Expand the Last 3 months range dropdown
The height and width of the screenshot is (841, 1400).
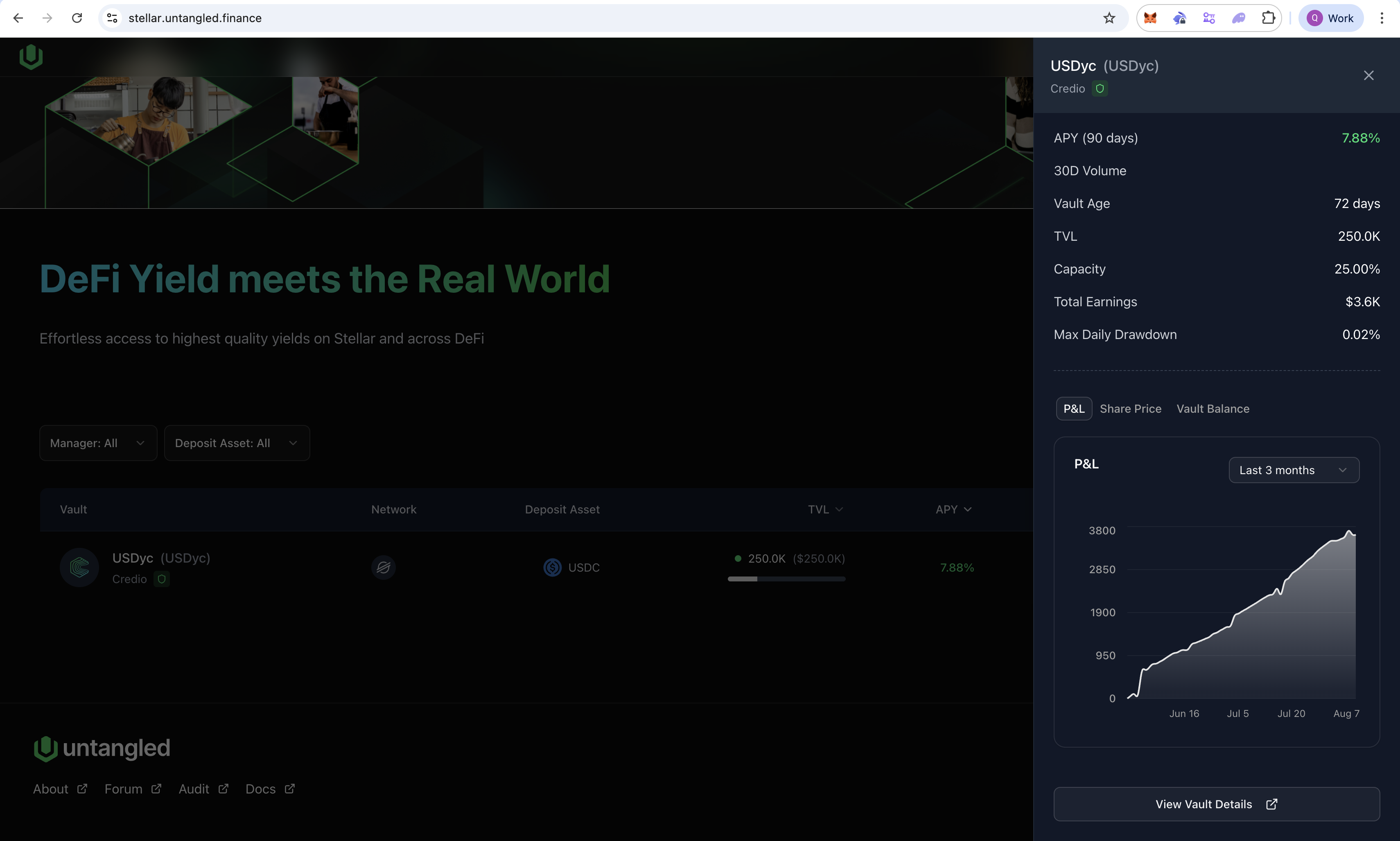[x=1294, y=470]
